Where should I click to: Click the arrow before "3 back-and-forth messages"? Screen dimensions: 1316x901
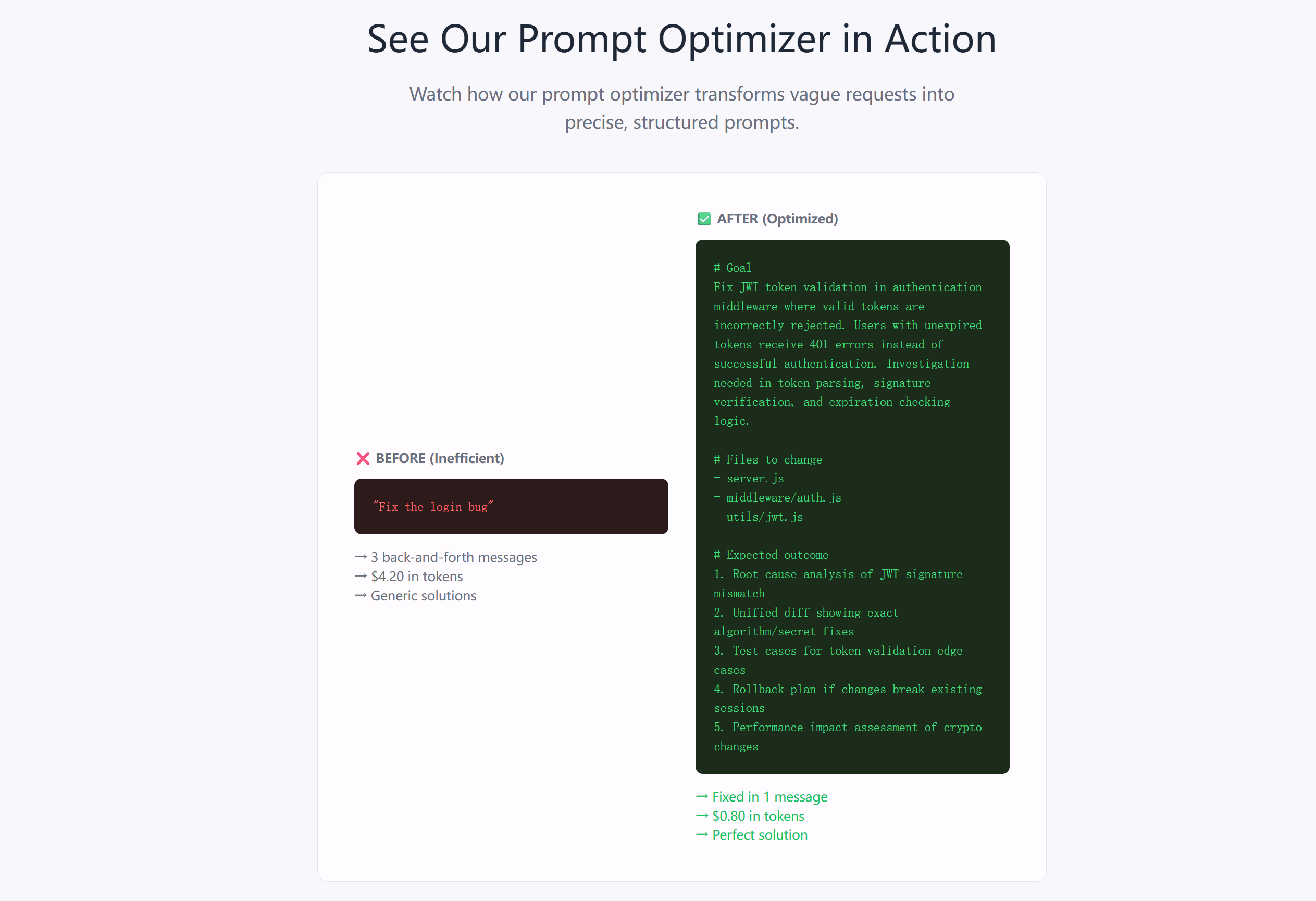361,557
